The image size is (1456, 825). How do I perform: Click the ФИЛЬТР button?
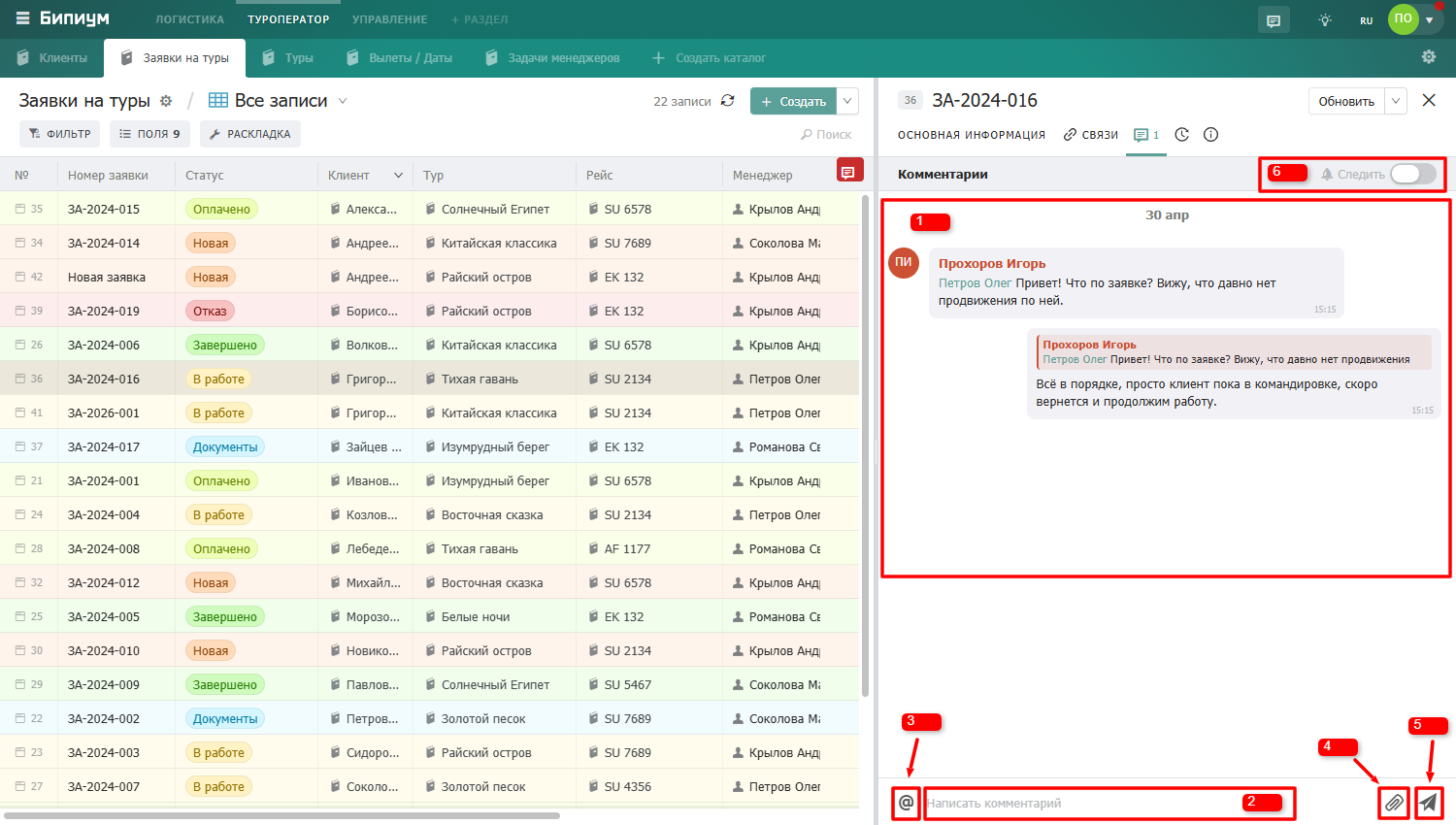tap(60, 134)
